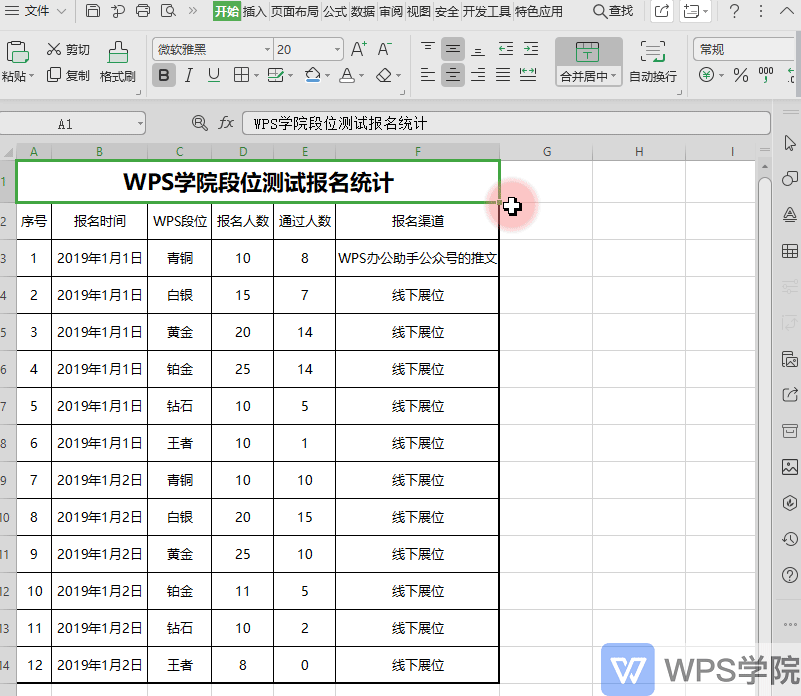Click the select-all corner triangle
The image size is (801, 696).
(9, 152)
